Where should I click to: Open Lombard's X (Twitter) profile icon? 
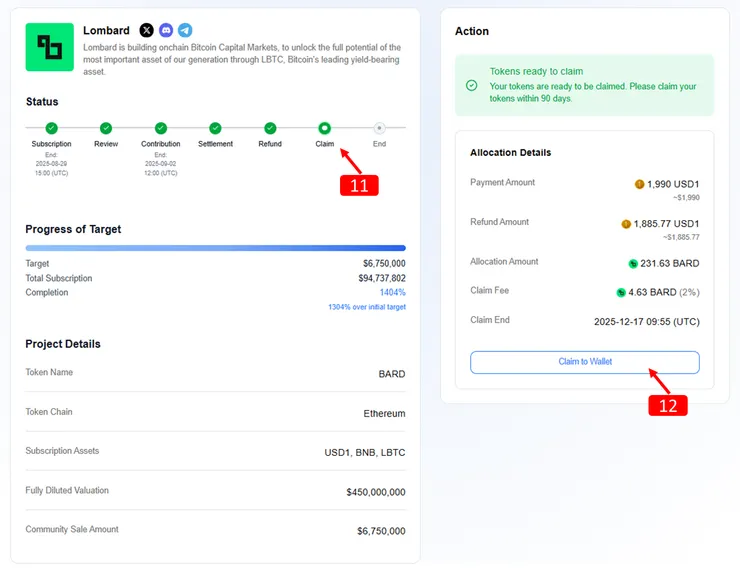click(146, 30)
